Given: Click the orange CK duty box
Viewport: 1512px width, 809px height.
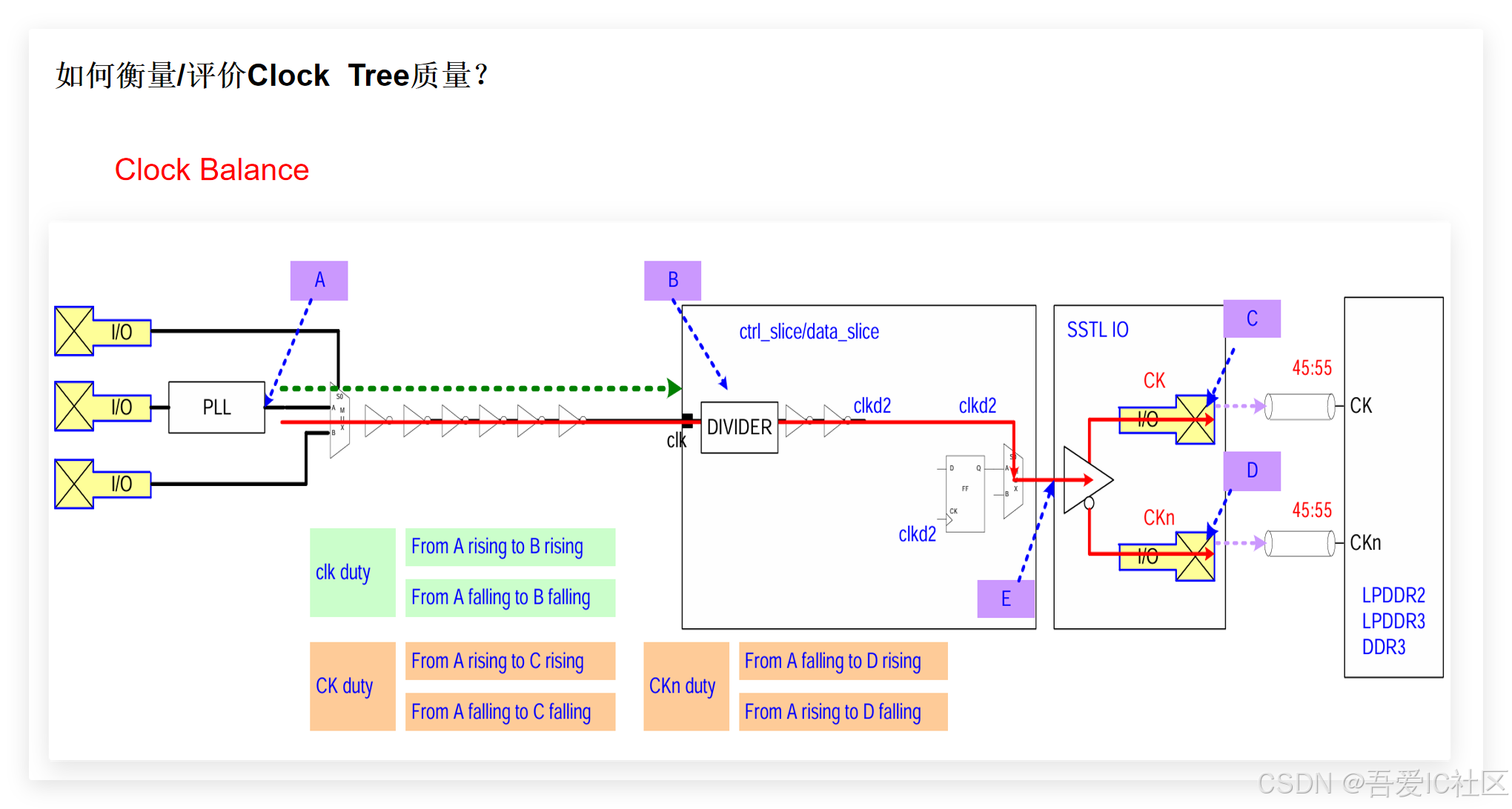Looking at the screenshot, I should (352, 686).
